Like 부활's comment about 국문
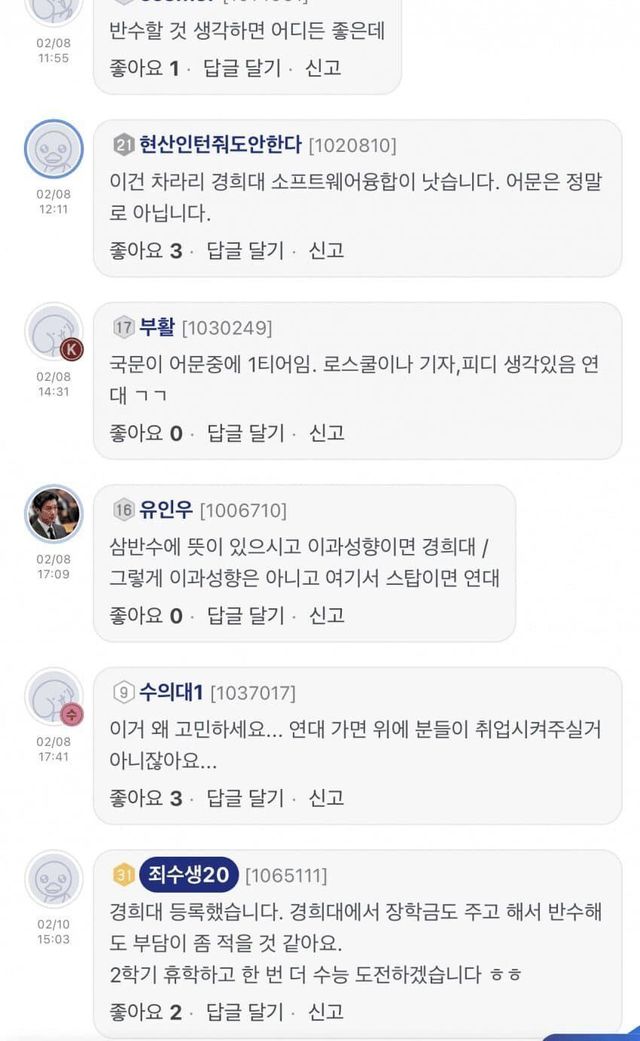 [145, 433]
